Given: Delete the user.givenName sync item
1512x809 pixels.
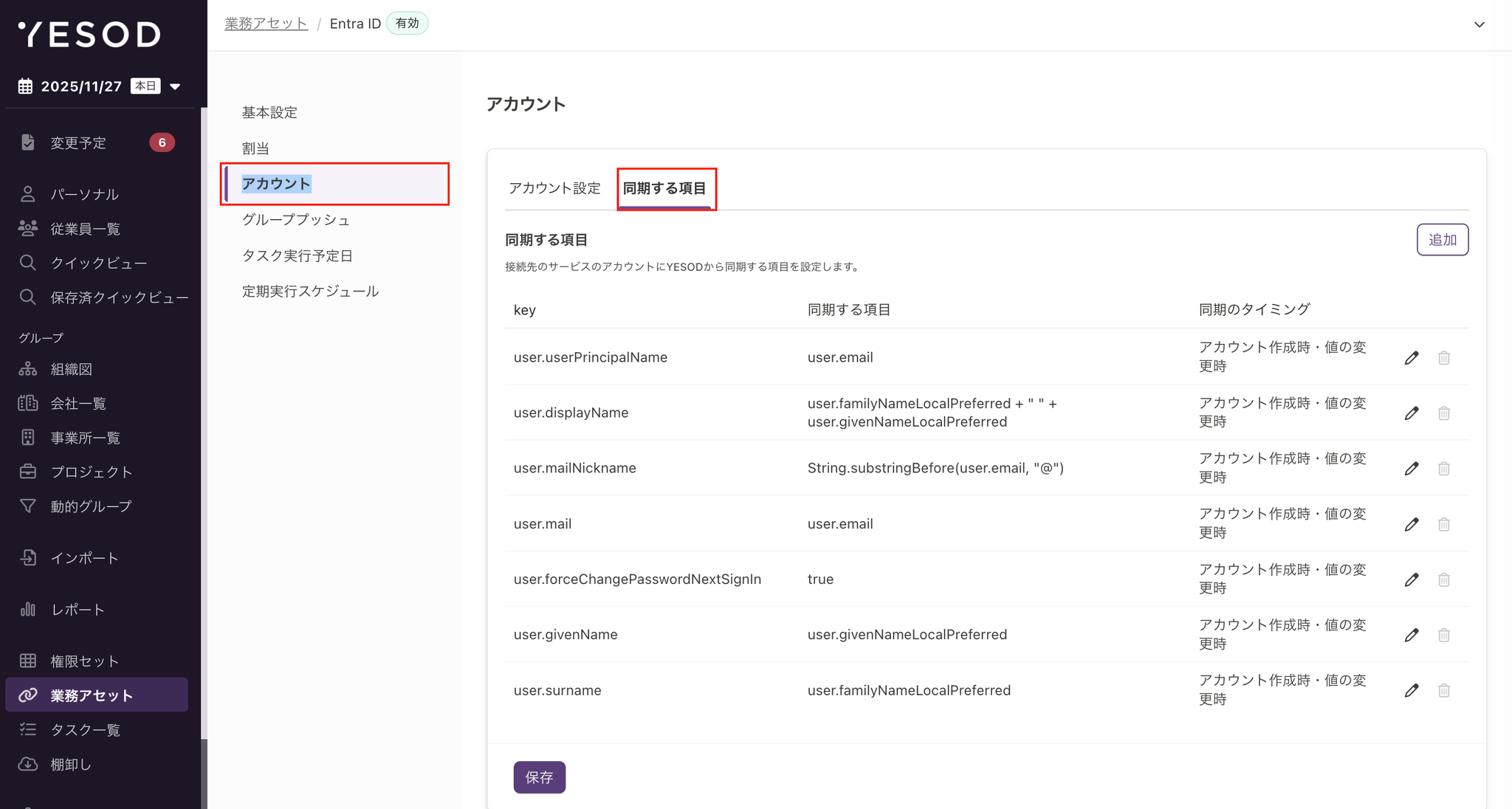Looking at the screenshot, I should tap(1443, 635).
